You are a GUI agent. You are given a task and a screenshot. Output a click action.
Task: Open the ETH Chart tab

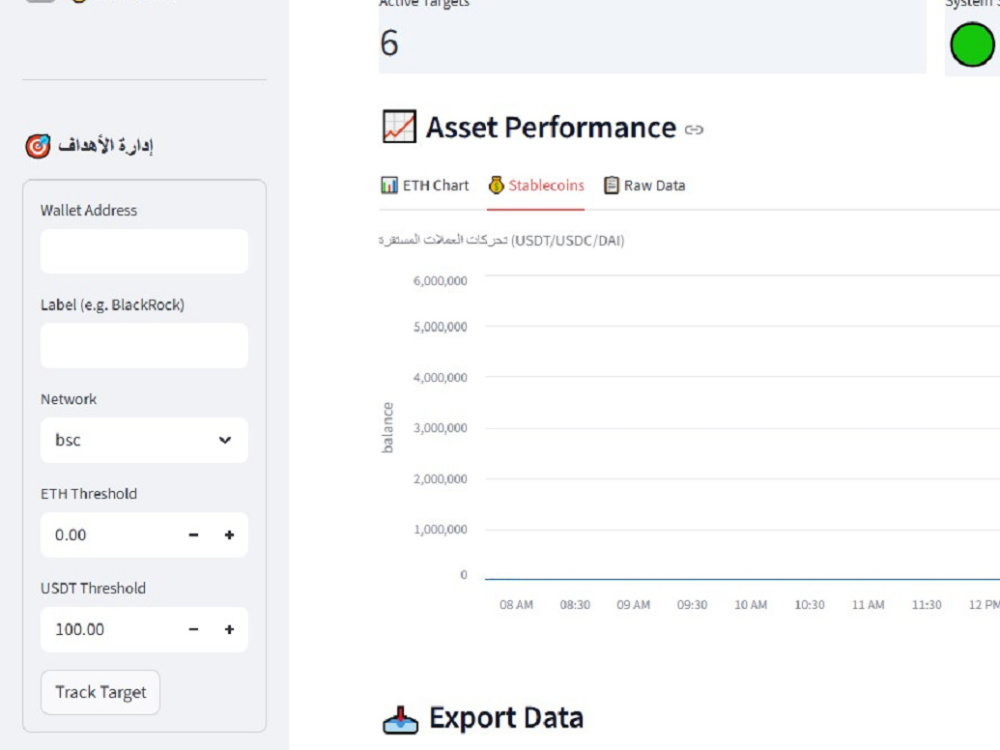coord(425,186)
